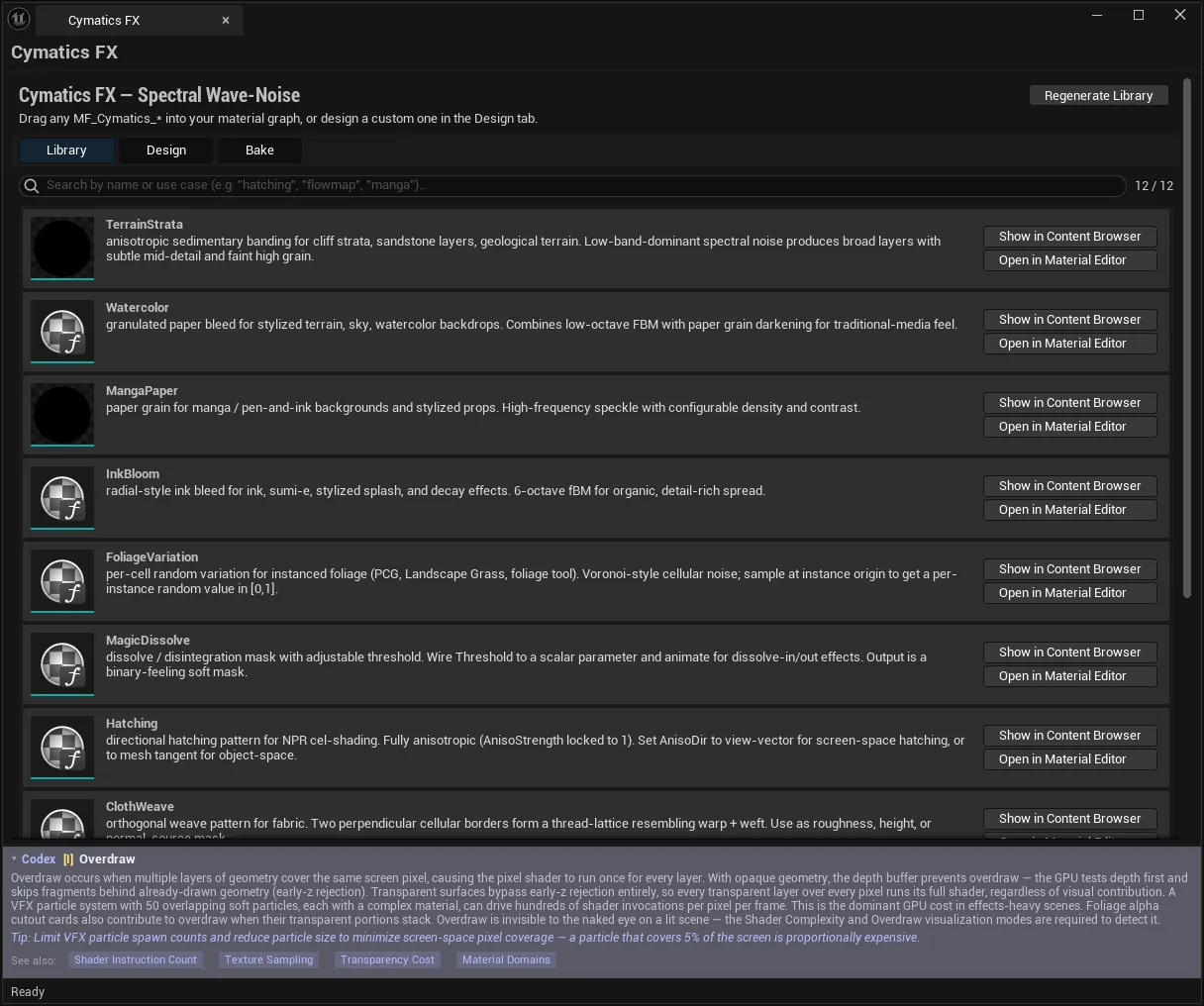The width and height of the screenshot is (1204, 1006).
Task: Show FoliageVariation in Content Browser
Action: (1070, 569)
